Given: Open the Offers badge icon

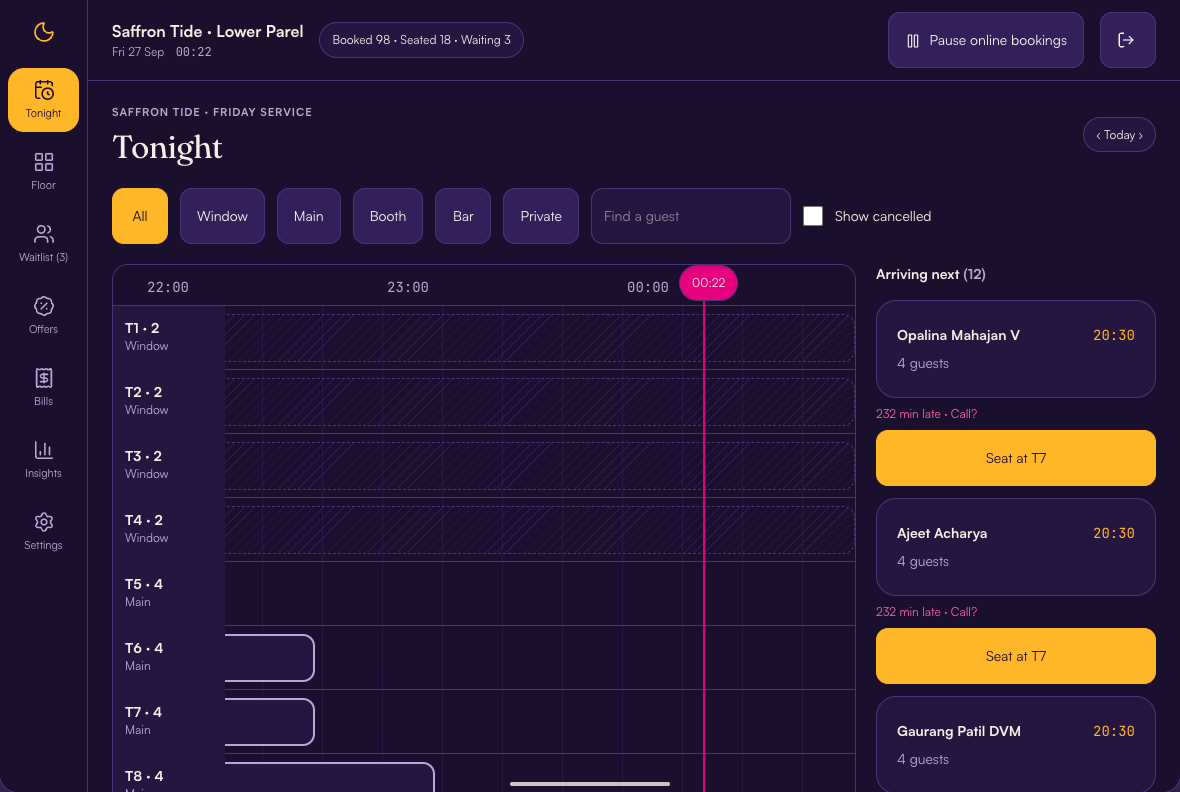Looking at the screenshot, I should (44, 306).
